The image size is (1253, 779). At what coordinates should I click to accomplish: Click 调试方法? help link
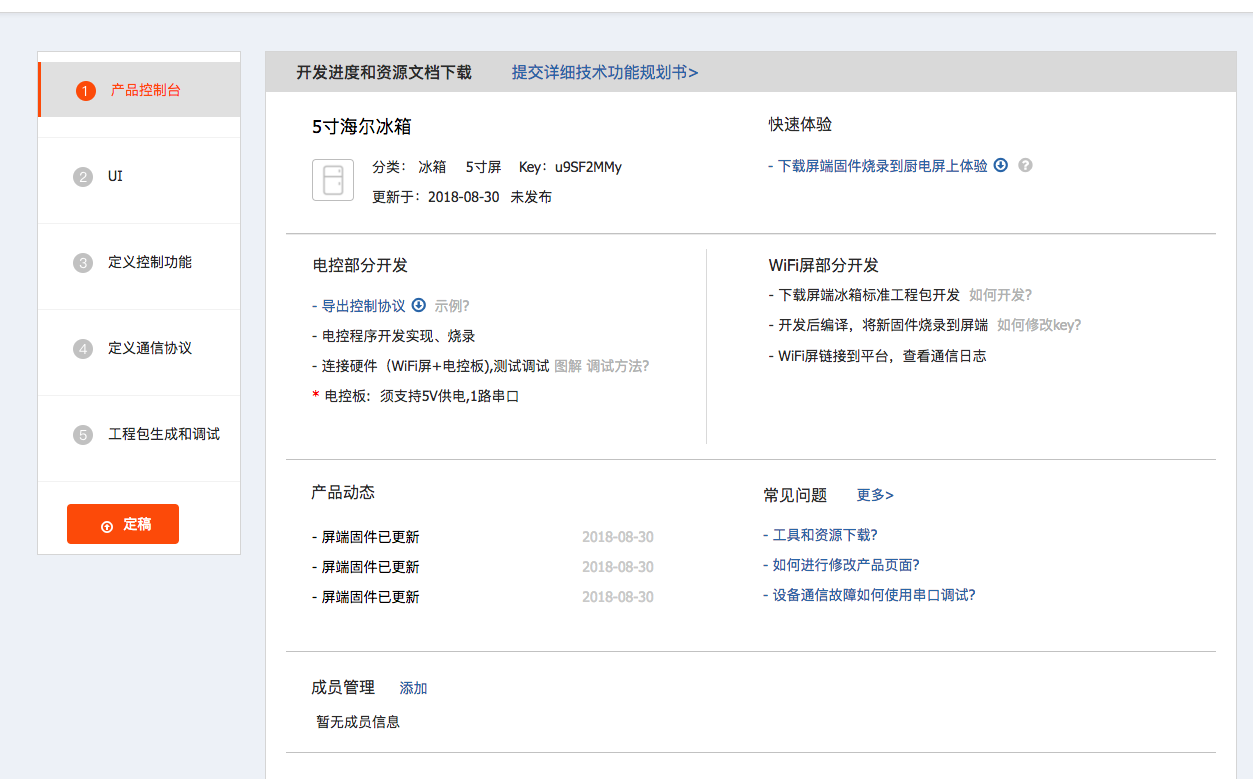pyautogui.click(x=618, y=366)
